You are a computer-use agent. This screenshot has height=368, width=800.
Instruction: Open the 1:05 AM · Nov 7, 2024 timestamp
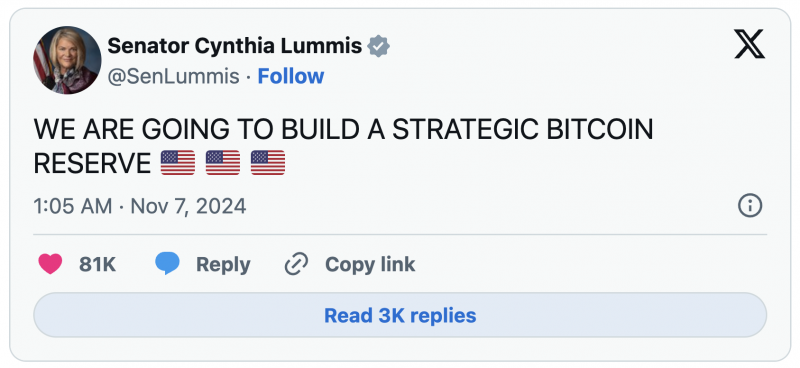(x=140, y=206)
